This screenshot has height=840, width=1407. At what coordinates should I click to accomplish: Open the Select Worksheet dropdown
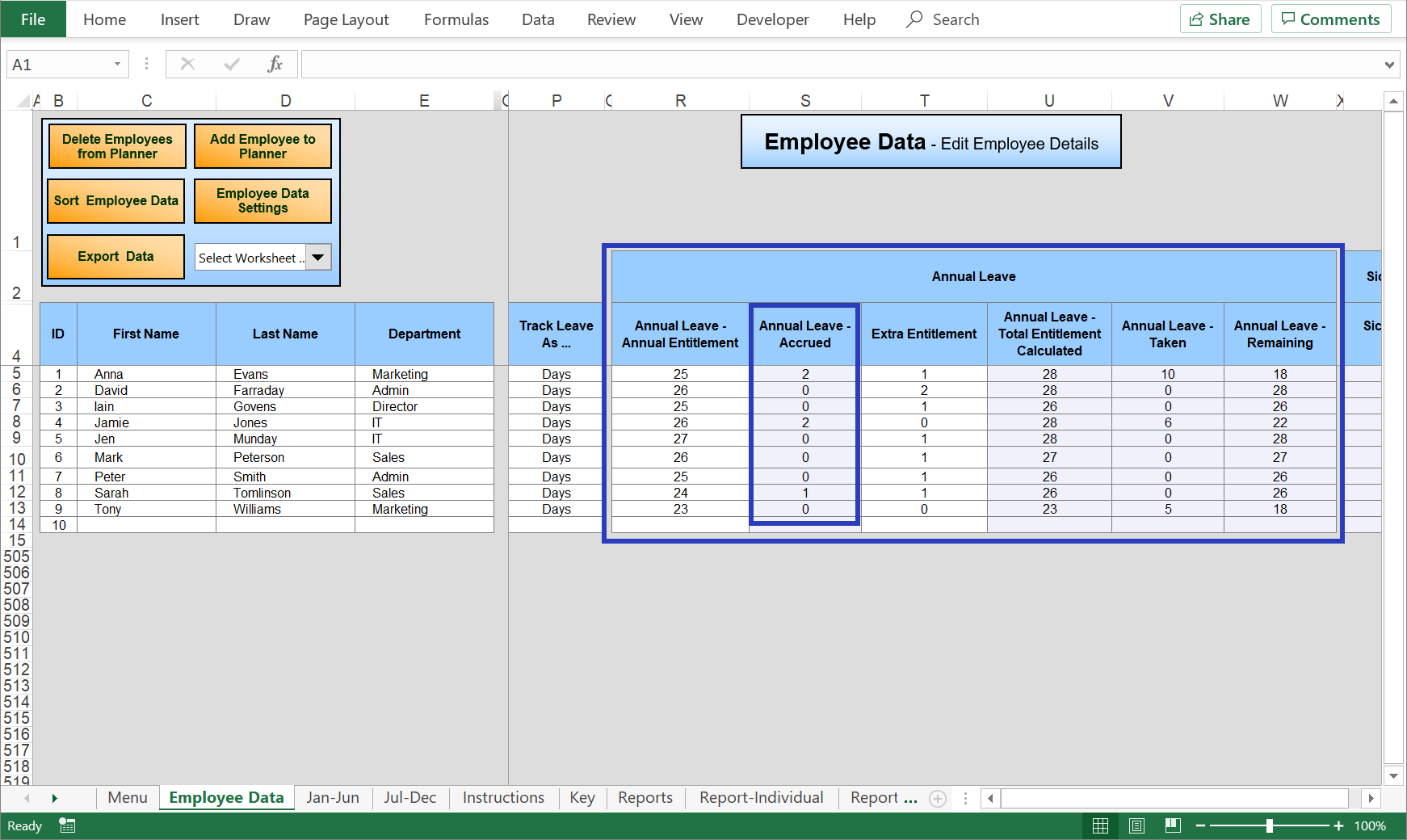[318, 258]
